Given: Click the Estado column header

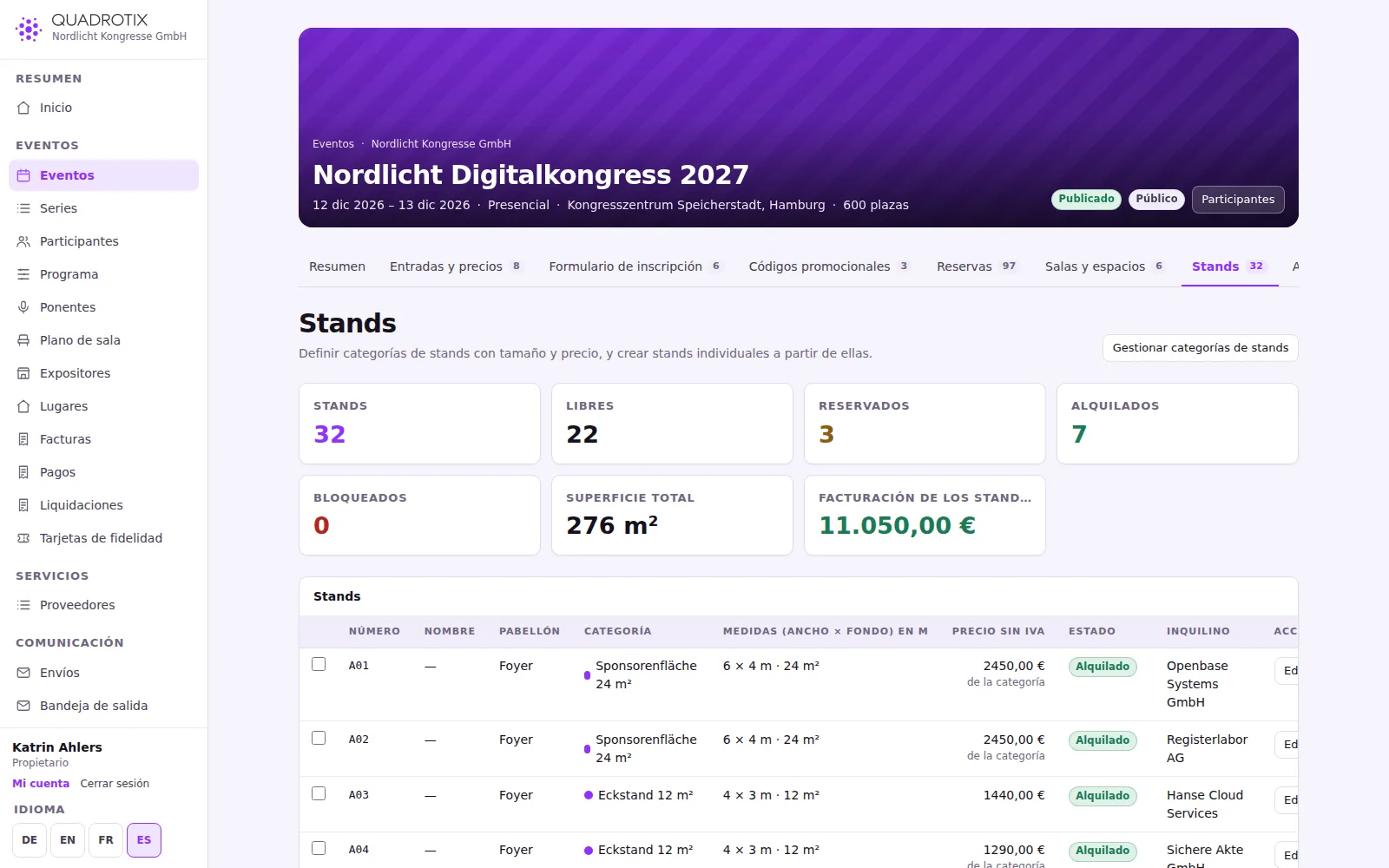Looking at the screenshot, I should click(x=1092, y=631).
